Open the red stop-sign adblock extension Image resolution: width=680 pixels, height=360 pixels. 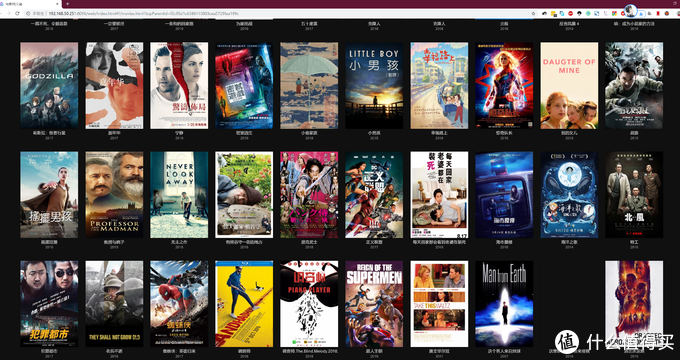click(571, 13)
